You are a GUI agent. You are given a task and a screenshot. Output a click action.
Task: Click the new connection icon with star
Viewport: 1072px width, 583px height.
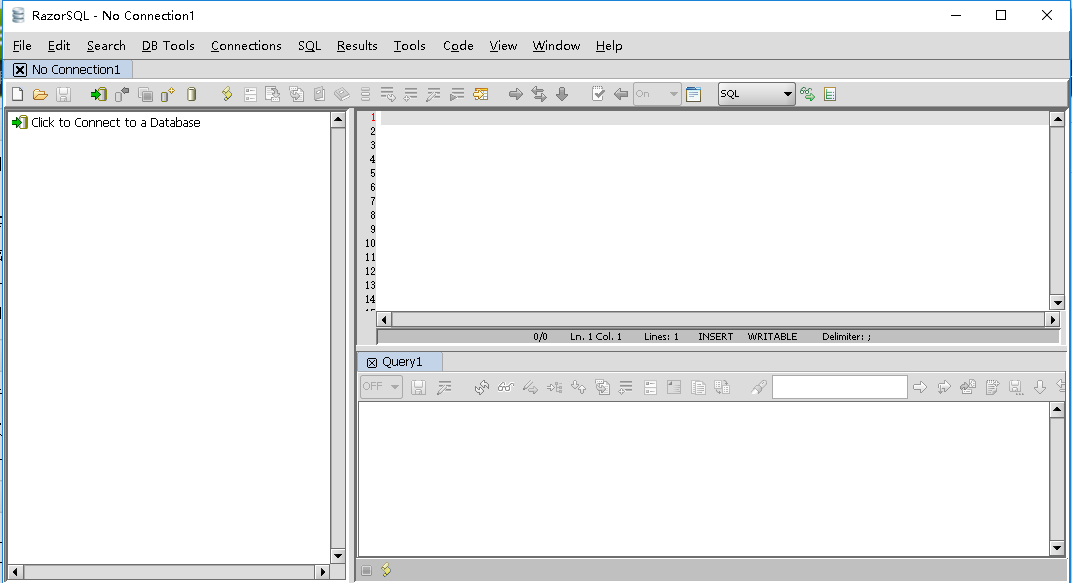[168, 94]
